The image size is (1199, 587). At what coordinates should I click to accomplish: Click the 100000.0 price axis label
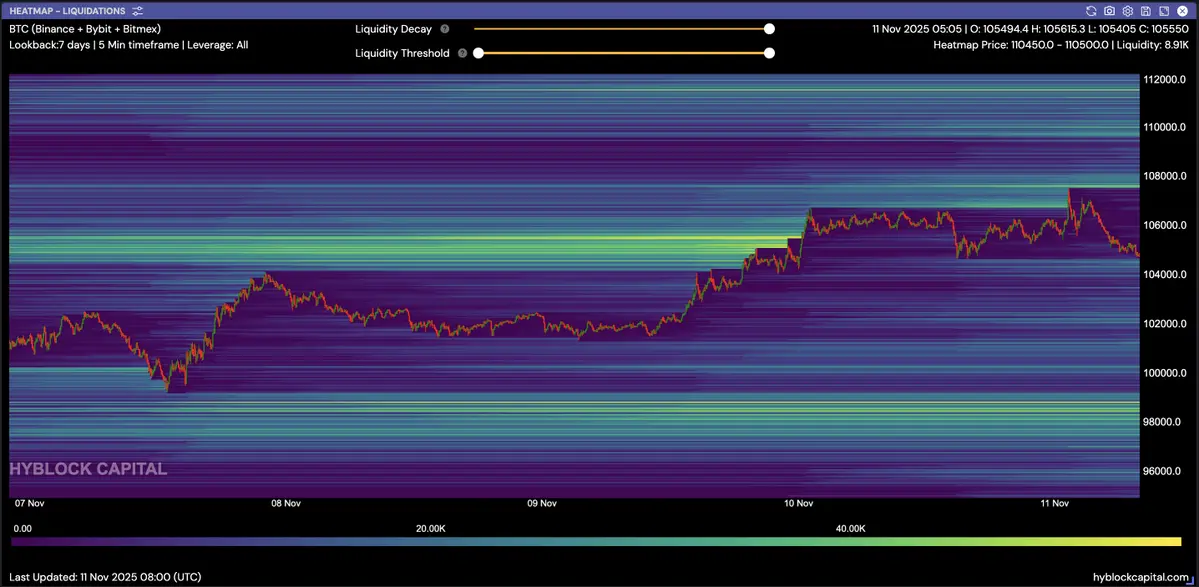pos(1164,373)
